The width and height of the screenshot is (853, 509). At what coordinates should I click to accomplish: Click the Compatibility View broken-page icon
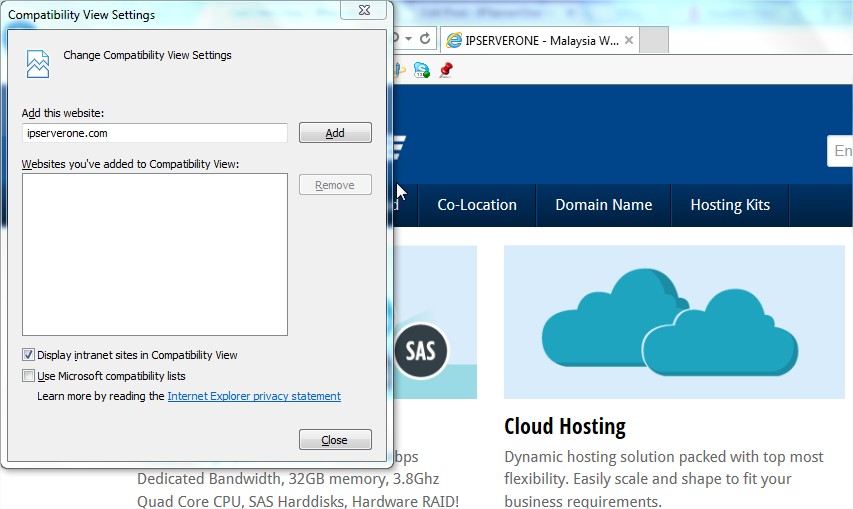(x=38, y=64)
